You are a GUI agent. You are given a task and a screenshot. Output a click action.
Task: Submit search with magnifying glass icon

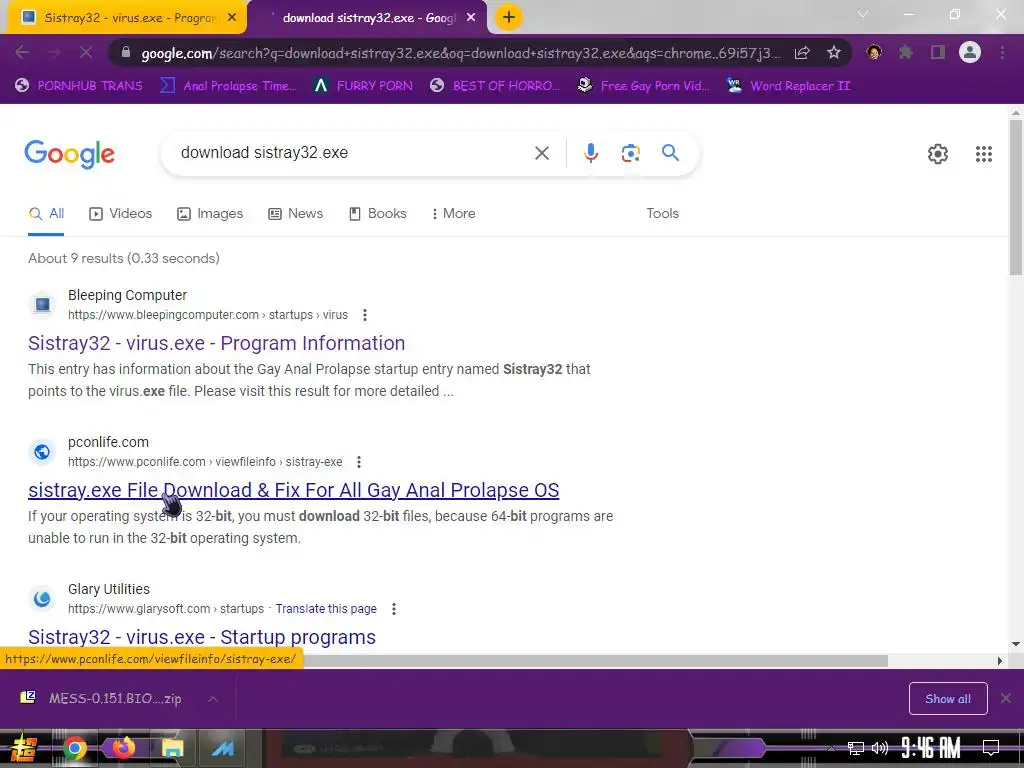coord(670,153)
